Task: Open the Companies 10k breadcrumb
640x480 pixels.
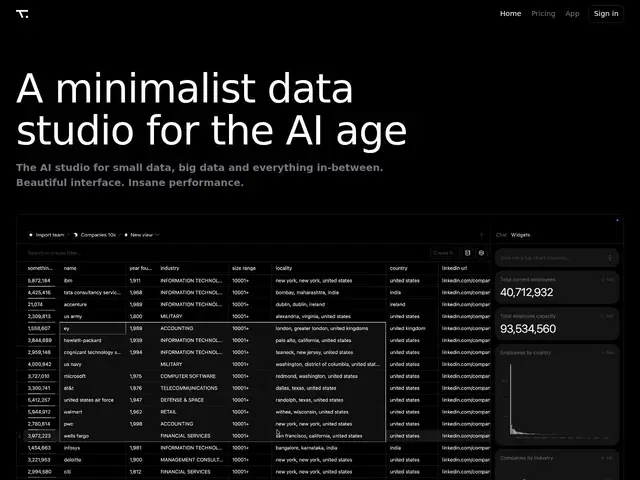Action: pos(95,235)
